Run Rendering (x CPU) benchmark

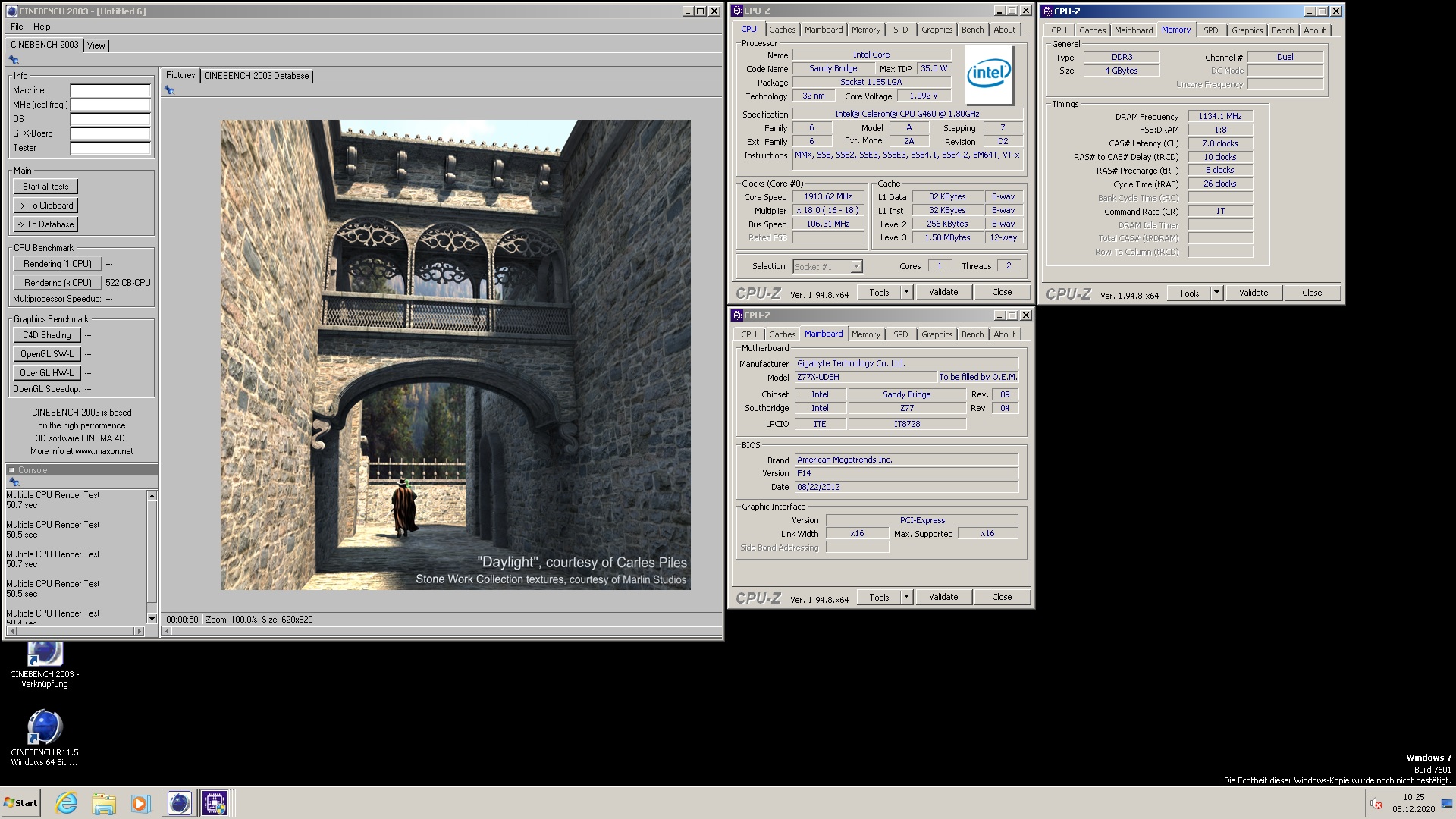58,283
